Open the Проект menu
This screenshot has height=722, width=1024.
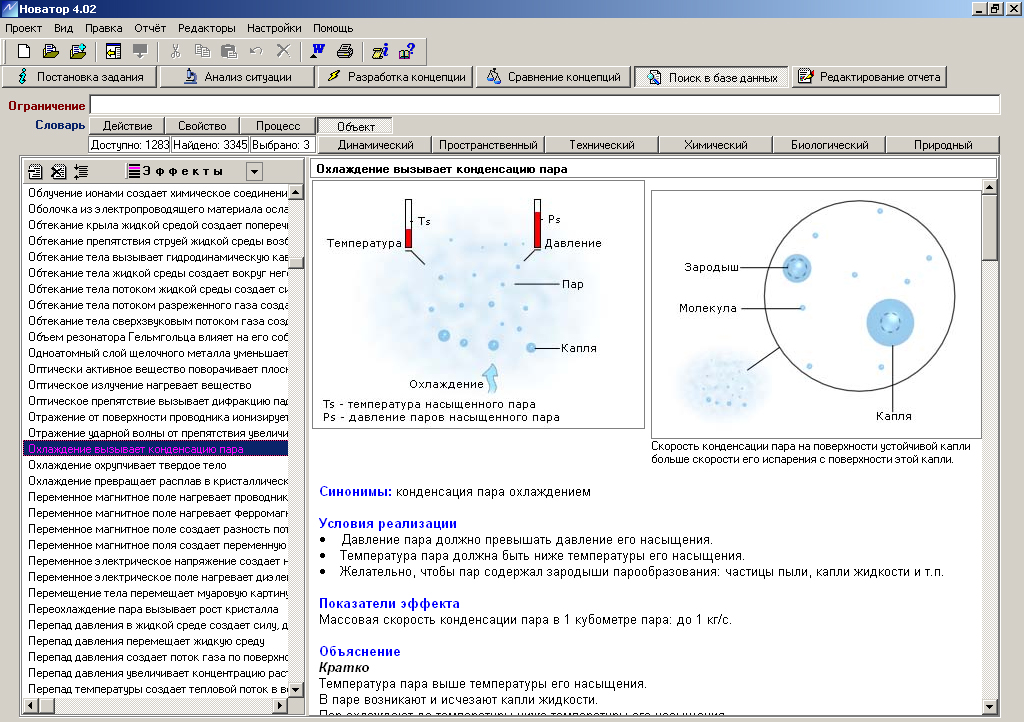[24, 28]
